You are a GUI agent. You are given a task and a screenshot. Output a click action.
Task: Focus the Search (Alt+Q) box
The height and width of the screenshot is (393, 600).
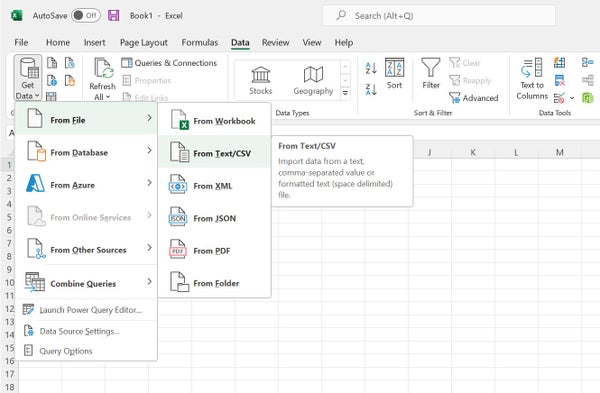(439, 16)
